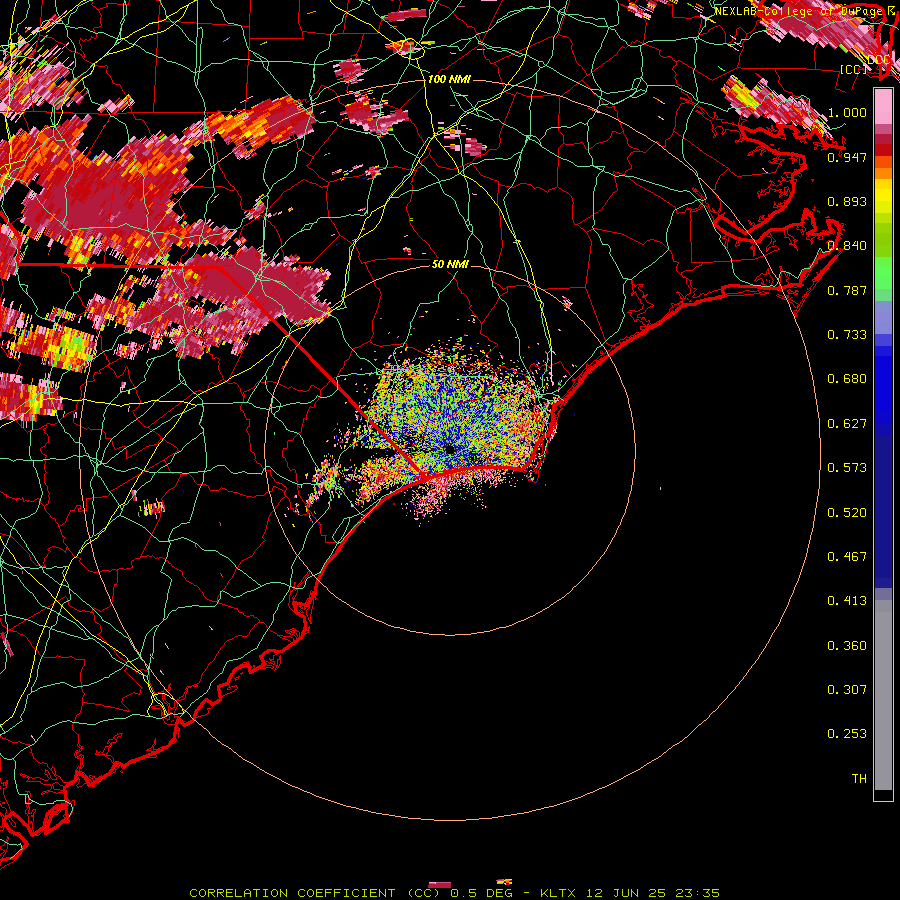Click the 0.680 scale value
Image resolution: width=900 pixels, height=900 pixels.
[x=847, y=379]
